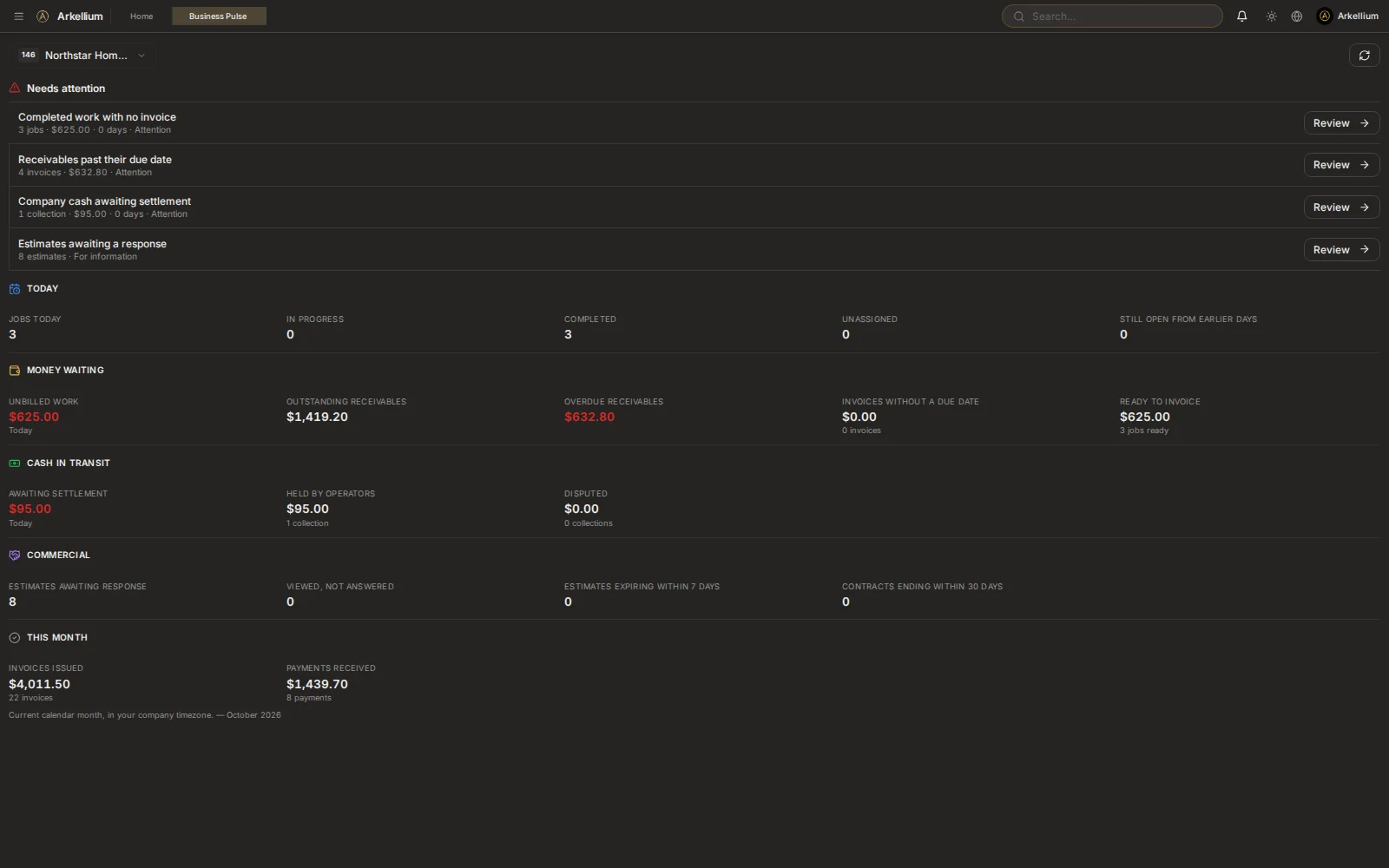Click the Arkellium user avatar
Screen dimensions: 1389x868
click(1325, 16)
